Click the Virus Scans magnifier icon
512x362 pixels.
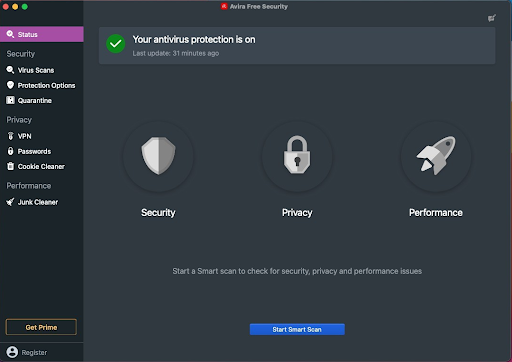[x=10, y=70]
